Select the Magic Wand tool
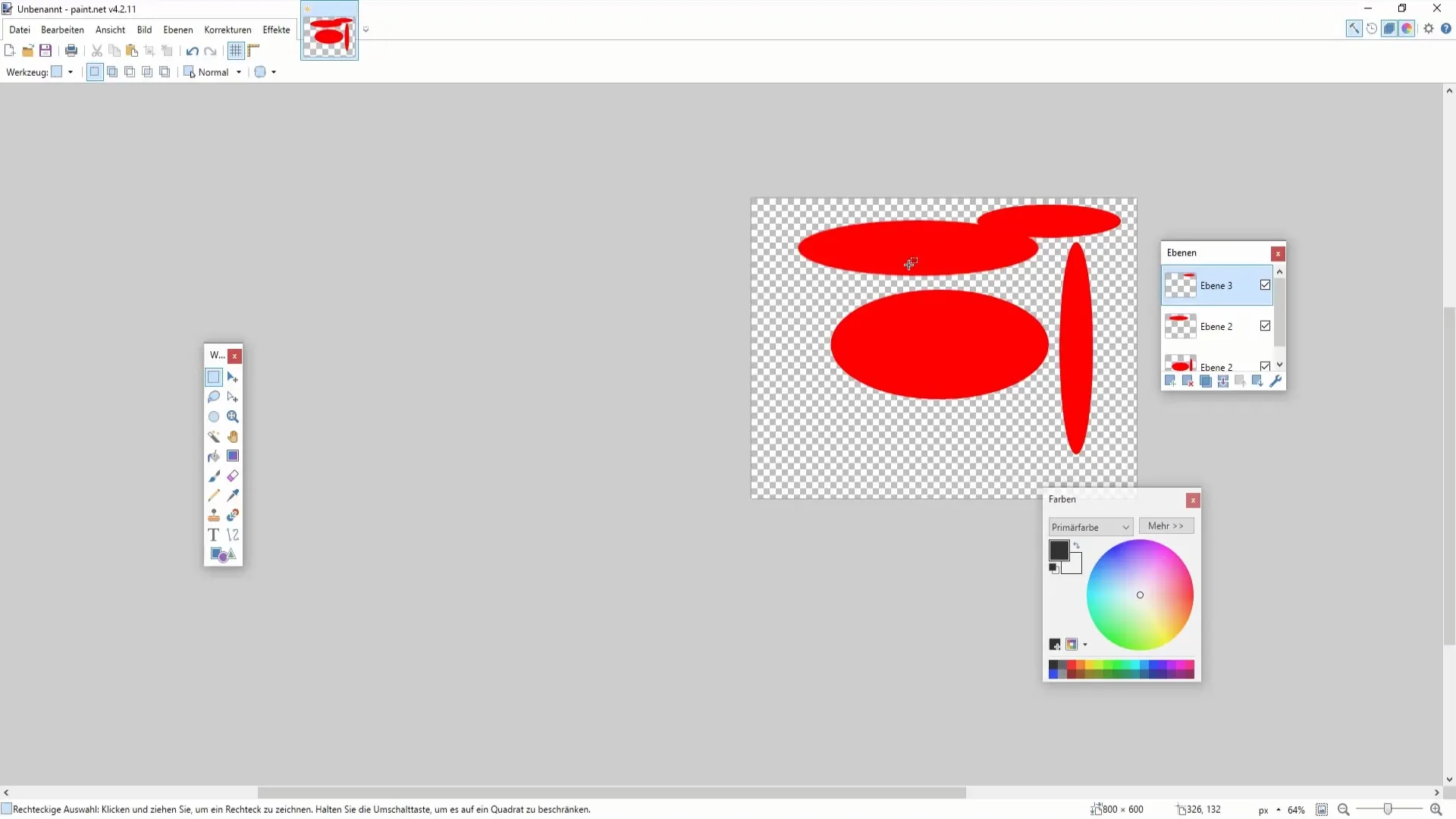 pyautogui.click(x=214, y=436)
